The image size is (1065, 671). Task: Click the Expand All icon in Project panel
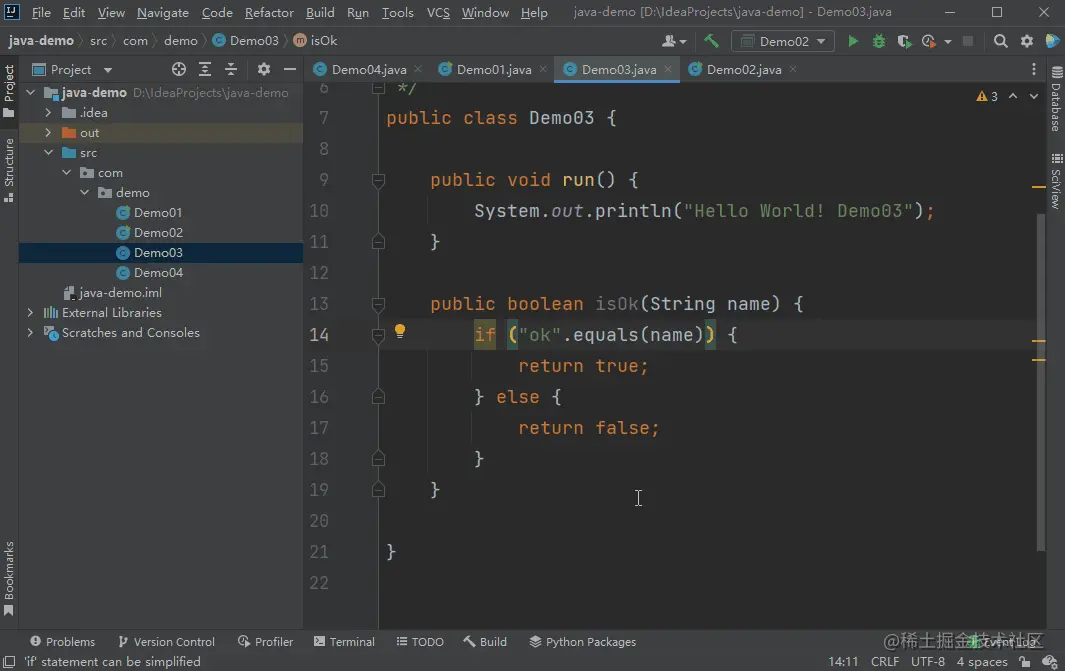(x=204, y=69)
